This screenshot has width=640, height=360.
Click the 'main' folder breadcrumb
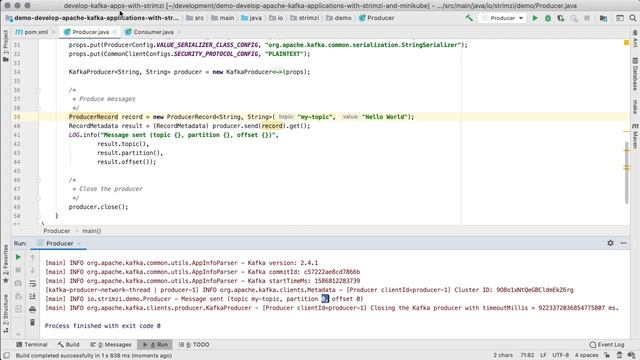click(x=223, y=18)
